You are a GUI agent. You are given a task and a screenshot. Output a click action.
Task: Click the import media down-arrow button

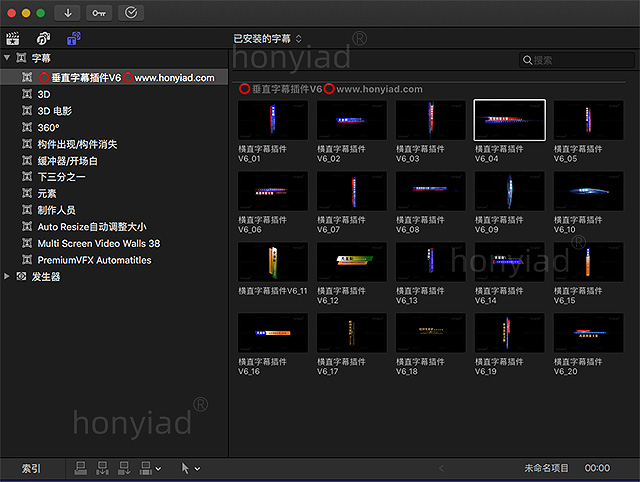[68, 13]
